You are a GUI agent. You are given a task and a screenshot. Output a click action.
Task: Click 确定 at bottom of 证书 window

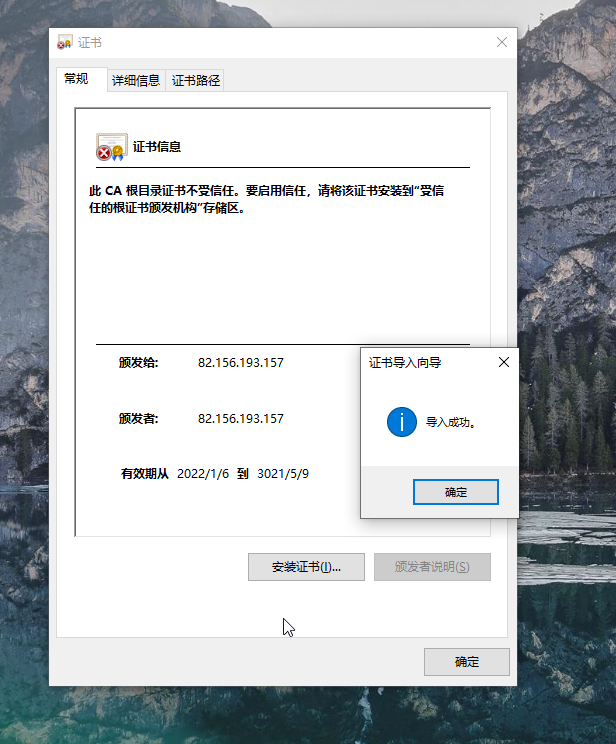coord(467,662)
